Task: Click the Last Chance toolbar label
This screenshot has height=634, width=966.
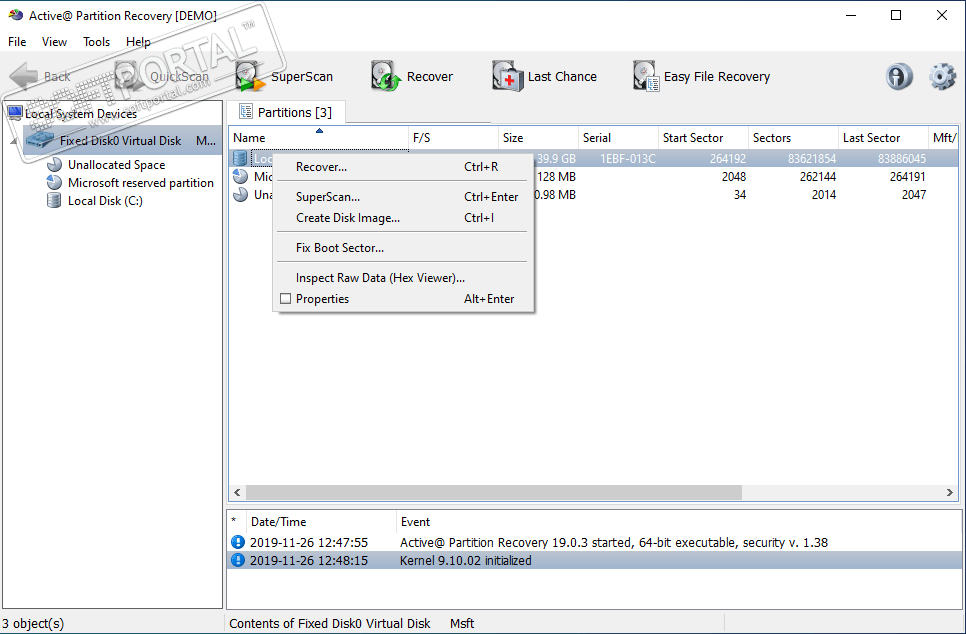Action: click(x=562, y=76)
